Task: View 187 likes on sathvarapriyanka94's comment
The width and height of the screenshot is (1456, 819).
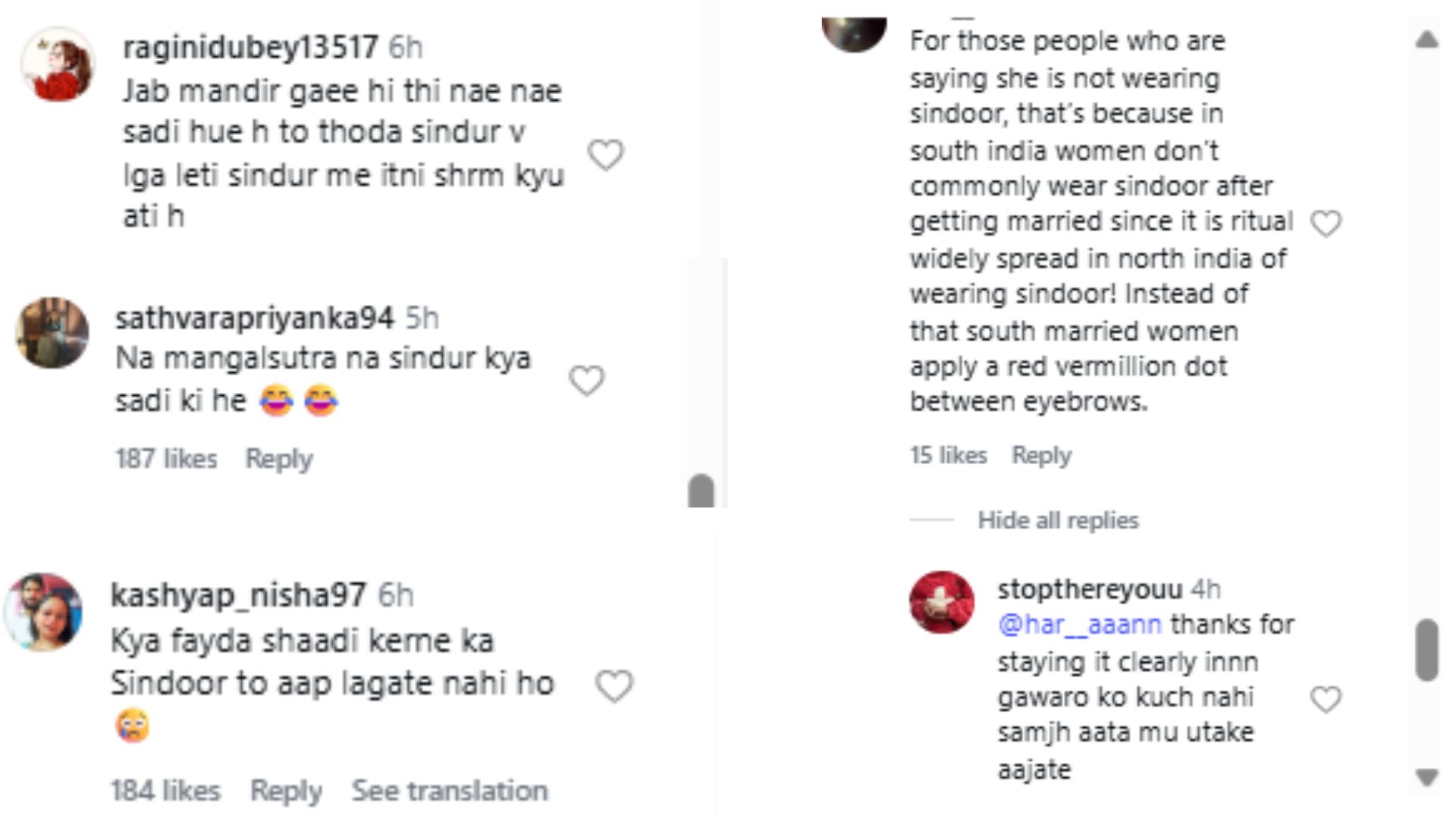Action: pos(166,459)
